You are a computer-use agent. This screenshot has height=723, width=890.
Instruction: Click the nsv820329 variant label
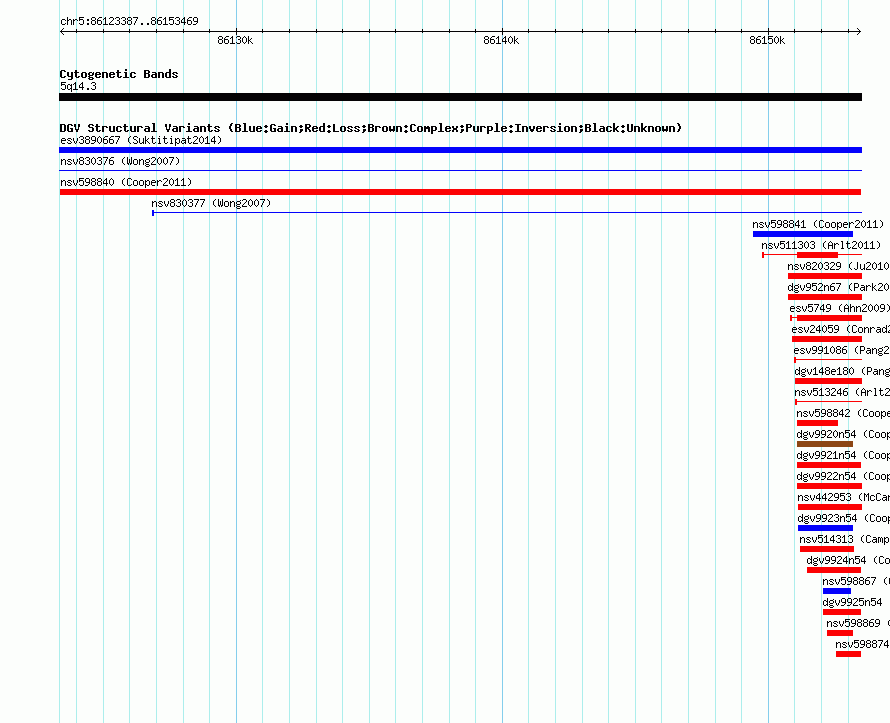pos(838,266)
